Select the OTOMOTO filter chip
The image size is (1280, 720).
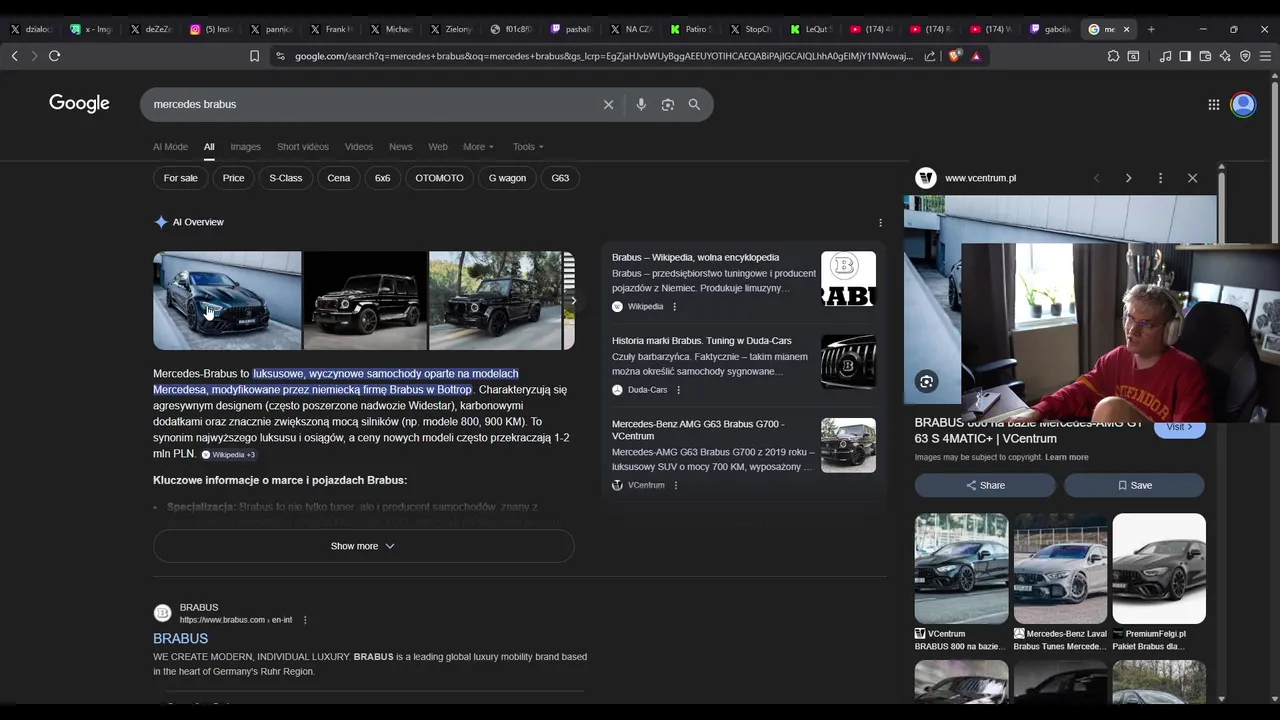tap(440, 178)
